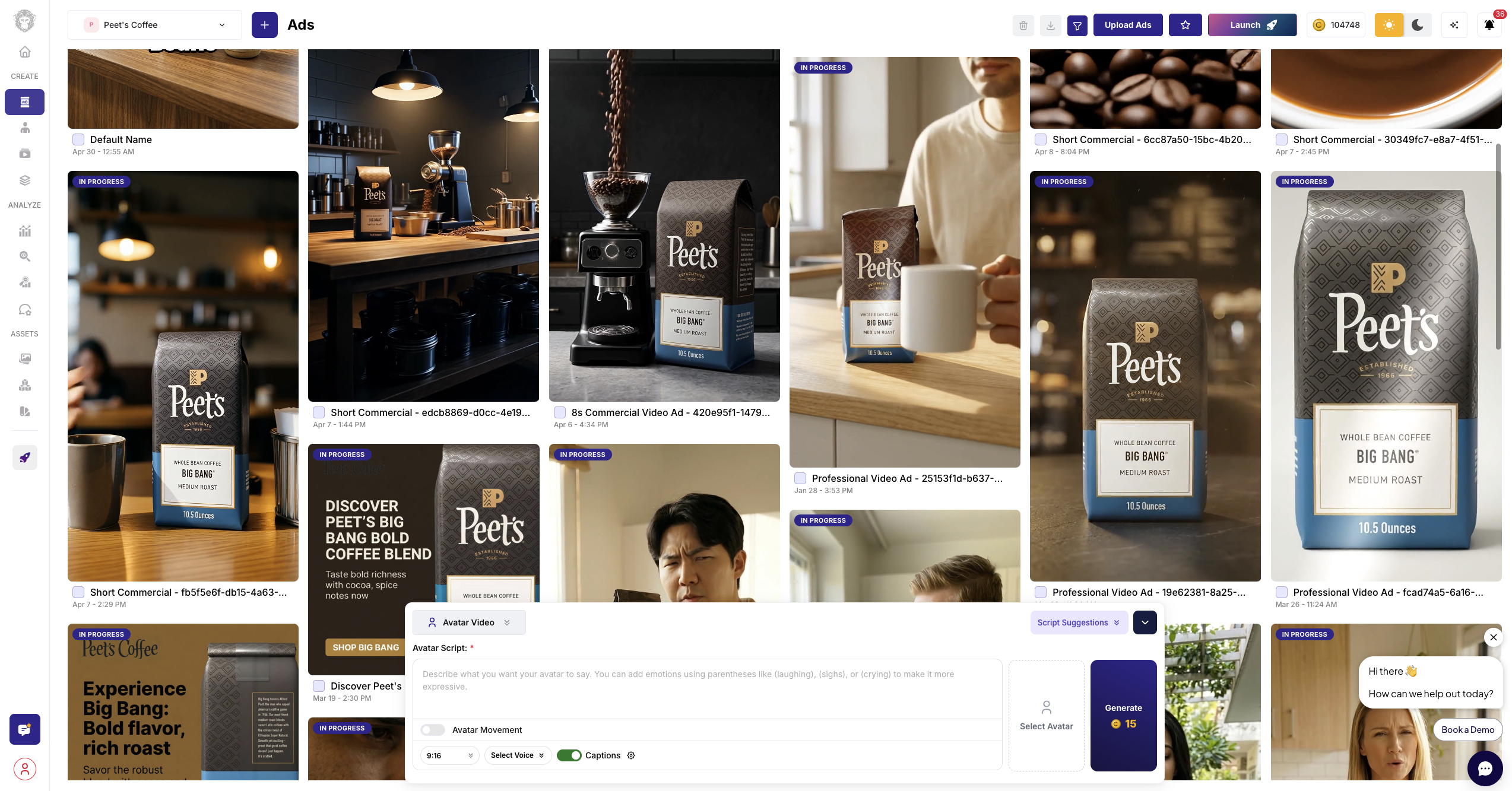Open the Professional Video Ad fcad74a5 thumbnail
Viewport: 1512px width, 791px height.
[x=1386, y=376]
